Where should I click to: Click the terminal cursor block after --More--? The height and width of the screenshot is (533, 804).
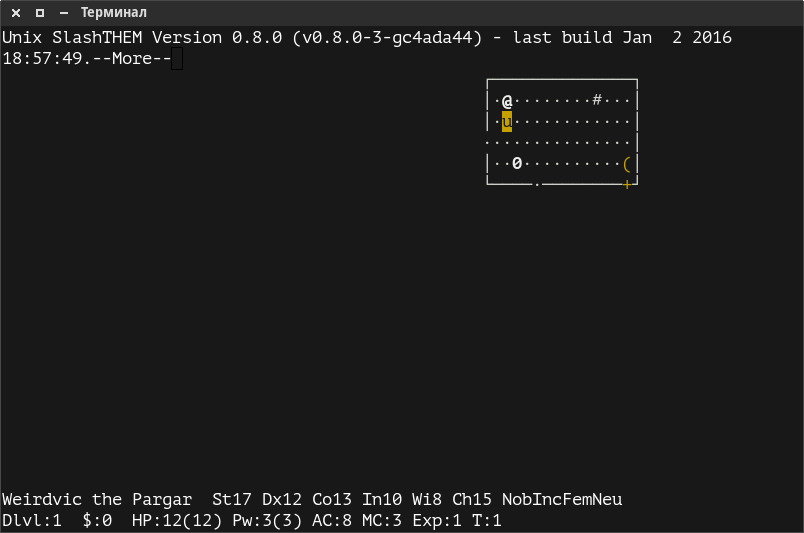[x=177, y=59]
